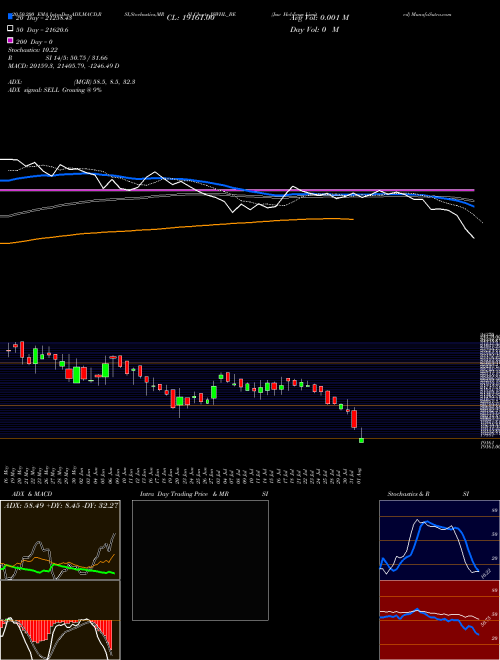The height and width of the screenshot is (660, 500).
Task: Click the blue 20 Day legend swatch
Action: click(10, 17)
